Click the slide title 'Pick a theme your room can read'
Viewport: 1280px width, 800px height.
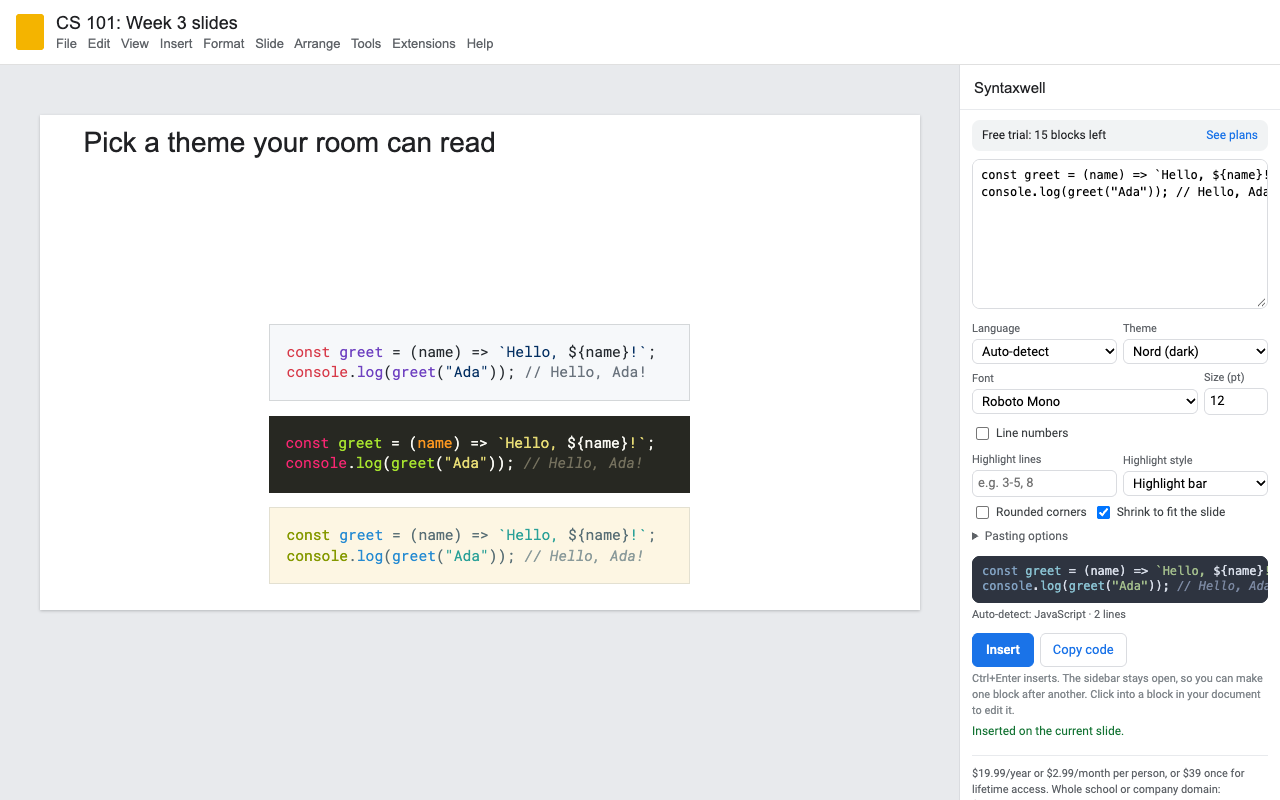click(x=290, y=143)
